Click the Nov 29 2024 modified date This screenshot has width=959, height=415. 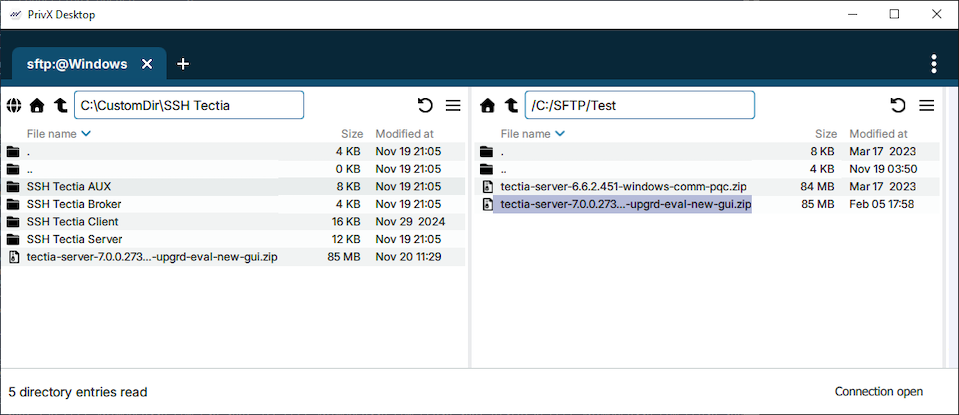point(410,221)
